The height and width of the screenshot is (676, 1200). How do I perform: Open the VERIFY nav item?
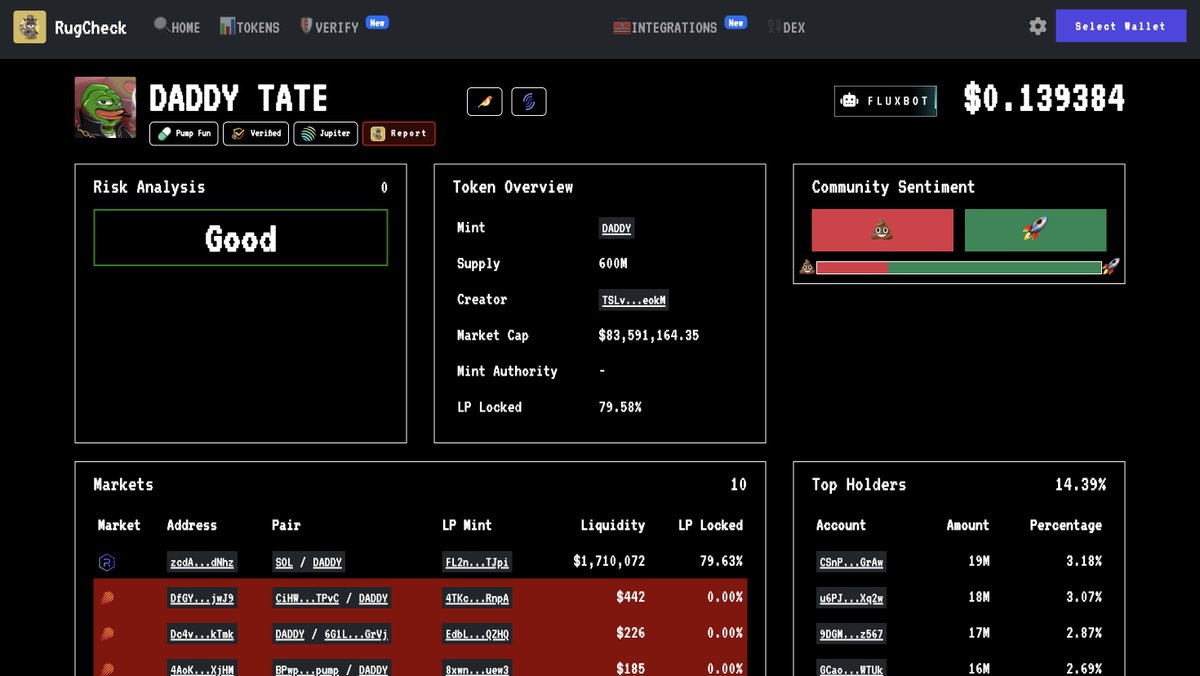[x=329, y=27]
